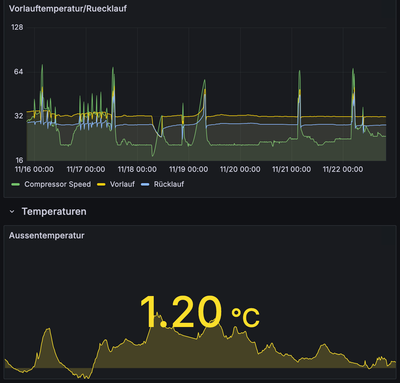Click the 11/17 00:00 axis label

pyautogui.click(x=86, y=169)
